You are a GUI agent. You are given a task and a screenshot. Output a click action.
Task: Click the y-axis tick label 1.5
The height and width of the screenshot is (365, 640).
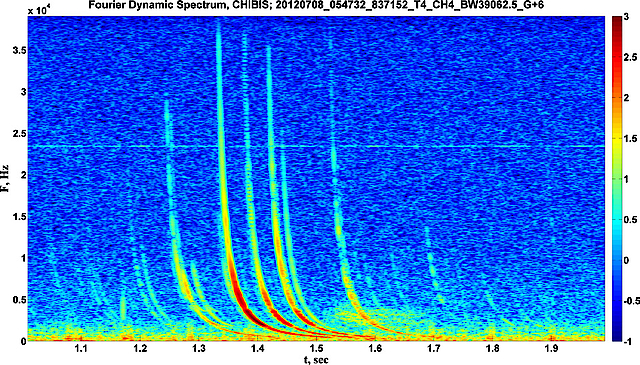click(x=18, y=216)
